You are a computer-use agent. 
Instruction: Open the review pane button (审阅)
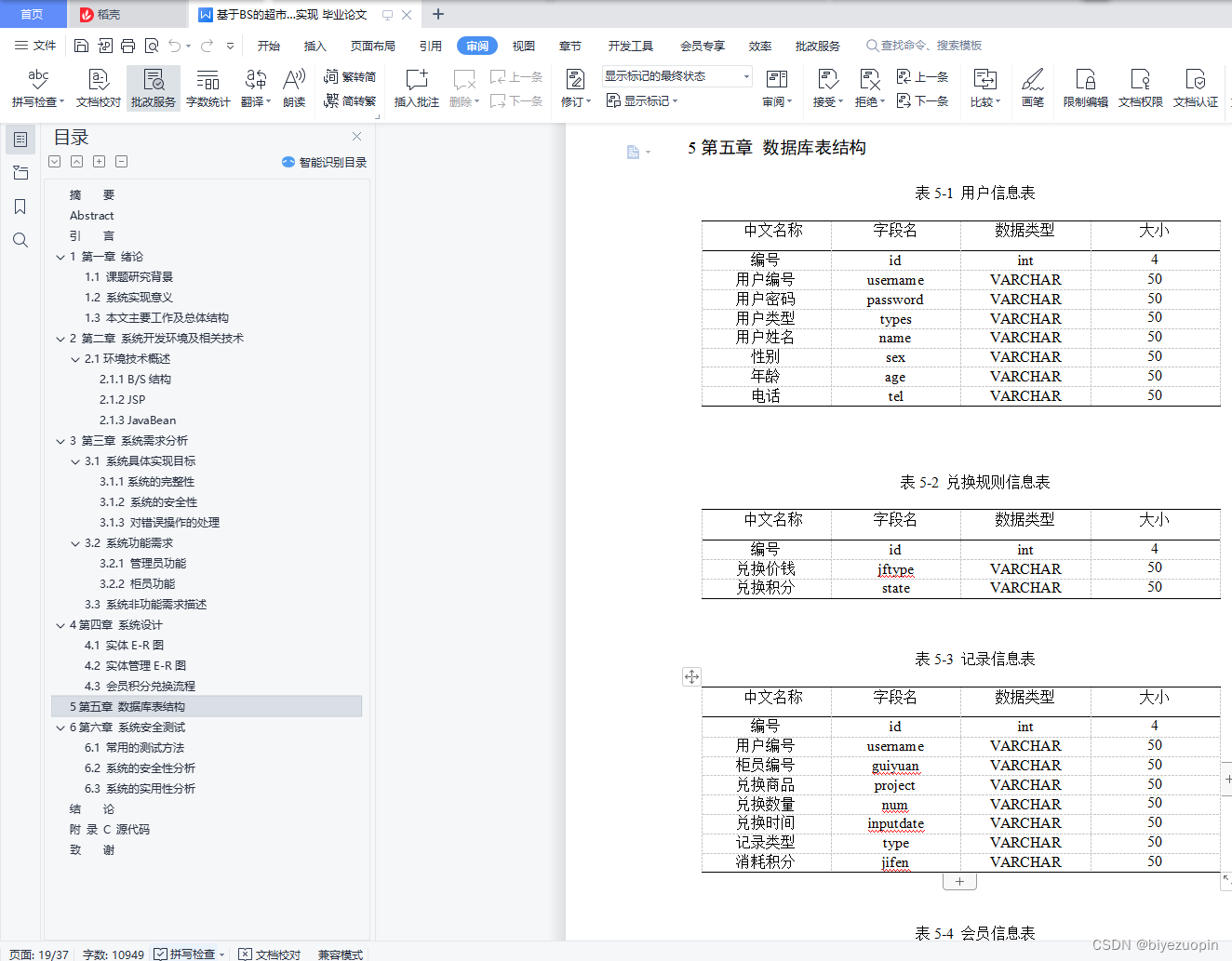click(777, 88)
